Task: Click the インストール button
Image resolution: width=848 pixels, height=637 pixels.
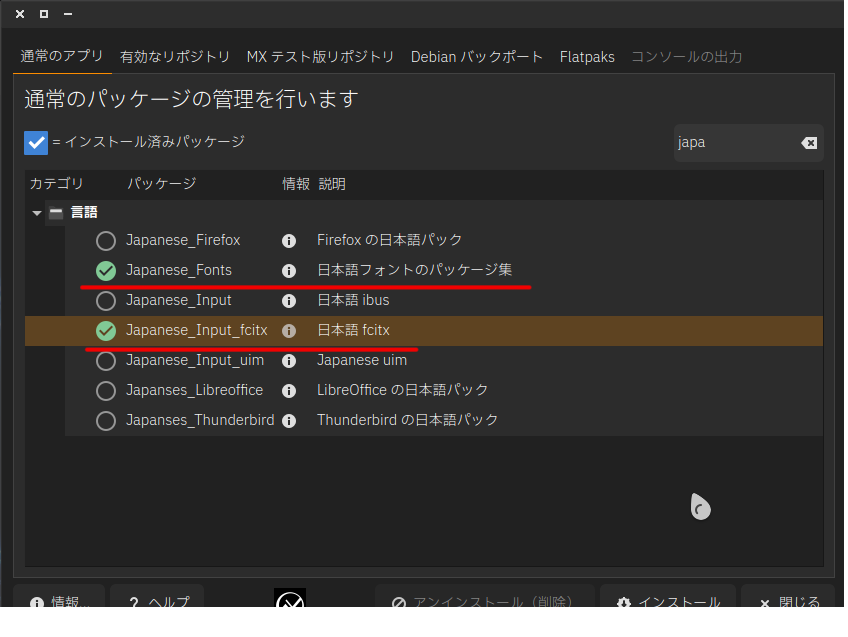Action: [668, 596]
